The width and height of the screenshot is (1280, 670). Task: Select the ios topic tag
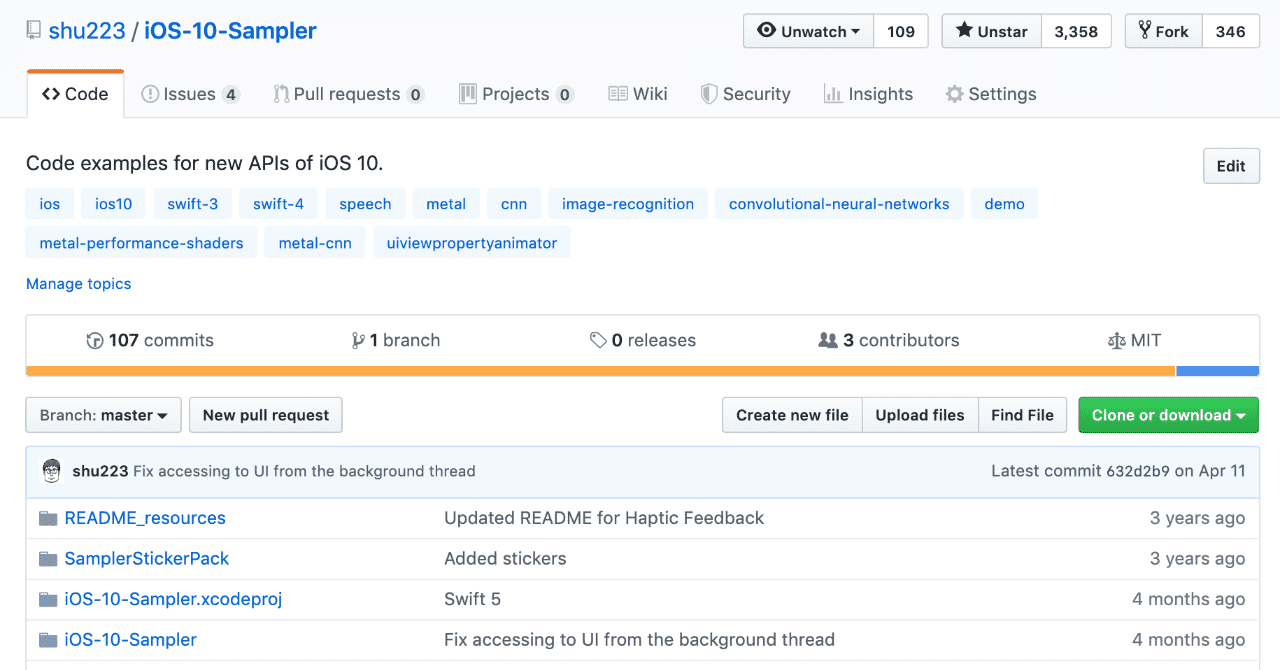click(50, 204)
